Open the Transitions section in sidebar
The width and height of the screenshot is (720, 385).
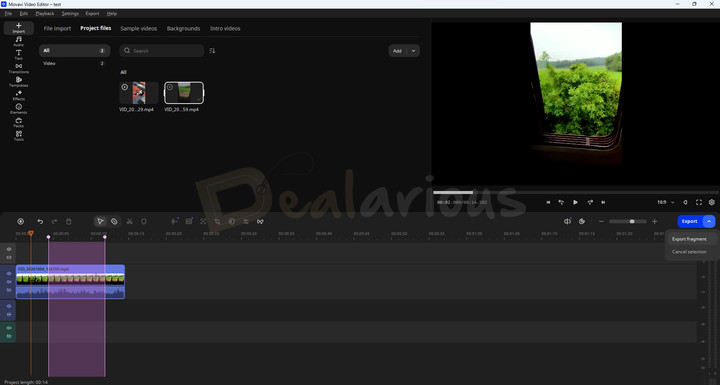coord(19,68)
